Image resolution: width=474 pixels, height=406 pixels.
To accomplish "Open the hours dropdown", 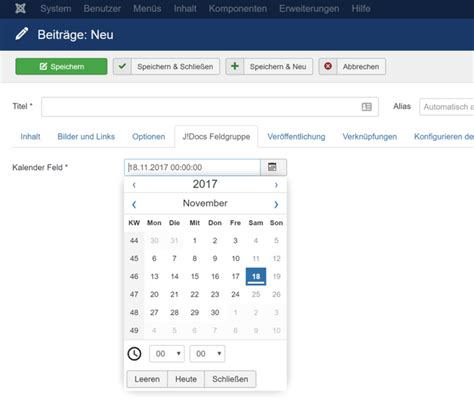I will (x=167, y=354).
